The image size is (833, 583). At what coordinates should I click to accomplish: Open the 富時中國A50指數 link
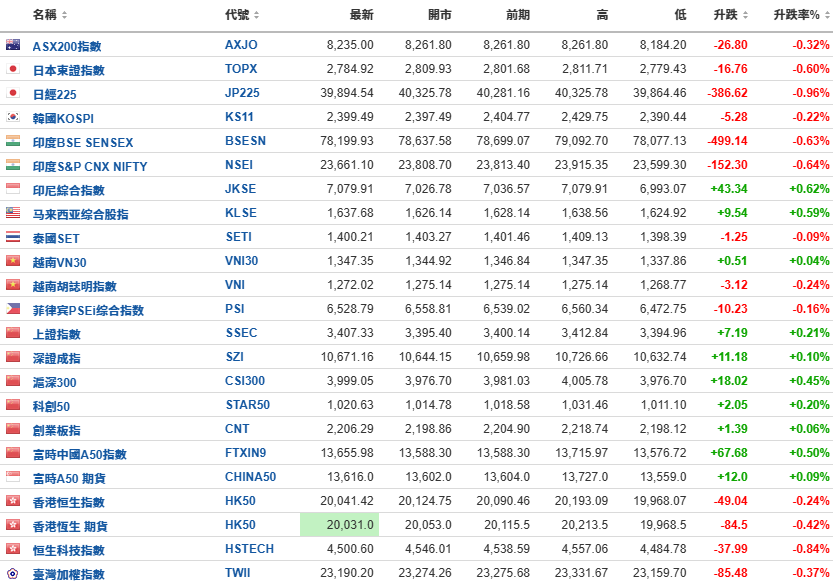80,454
